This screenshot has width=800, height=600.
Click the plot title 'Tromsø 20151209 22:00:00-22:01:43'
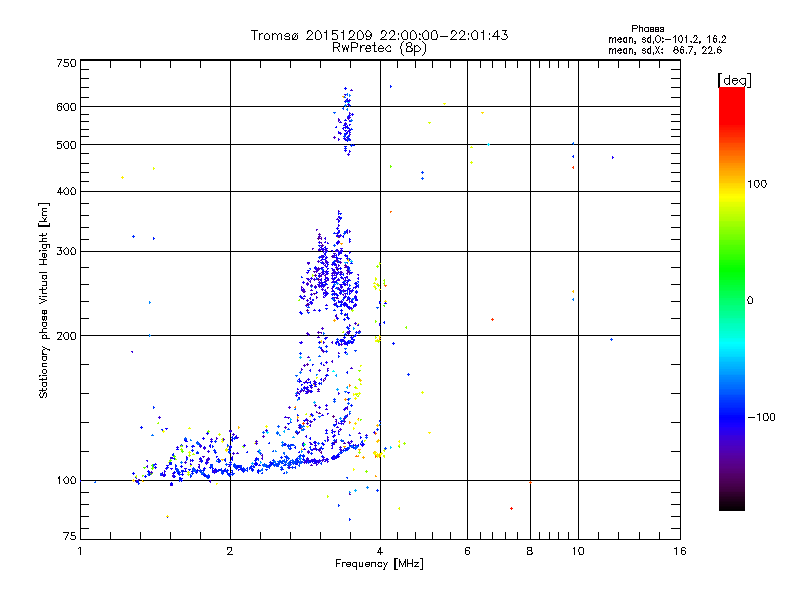coord(379,35)
